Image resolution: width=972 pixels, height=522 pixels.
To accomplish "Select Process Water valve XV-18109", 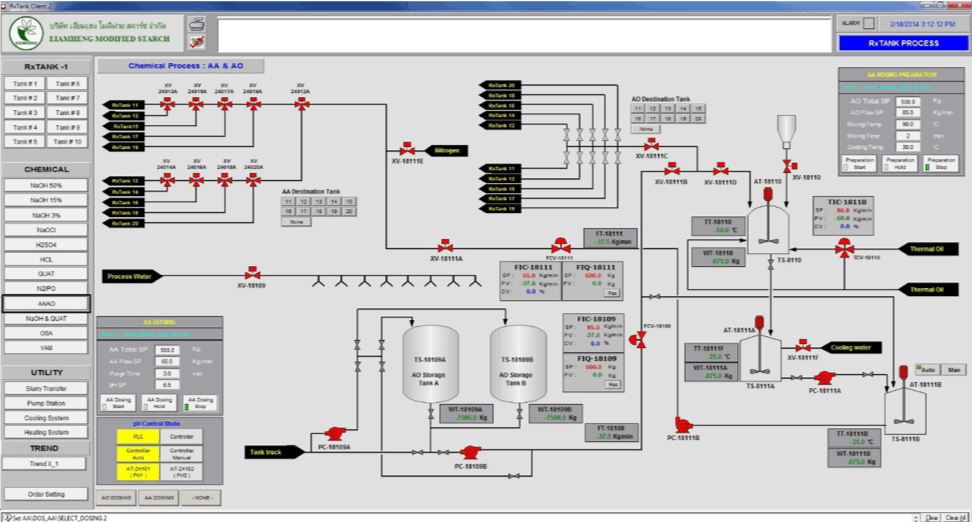I will (x=252, y=273).
